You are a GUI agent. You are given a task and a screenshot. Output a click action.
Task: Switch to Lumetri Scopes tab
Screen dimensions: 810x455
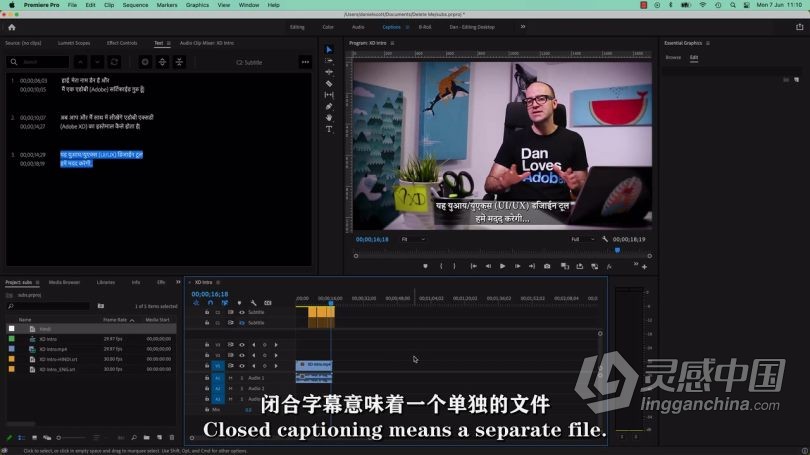[x=74, y=43]
